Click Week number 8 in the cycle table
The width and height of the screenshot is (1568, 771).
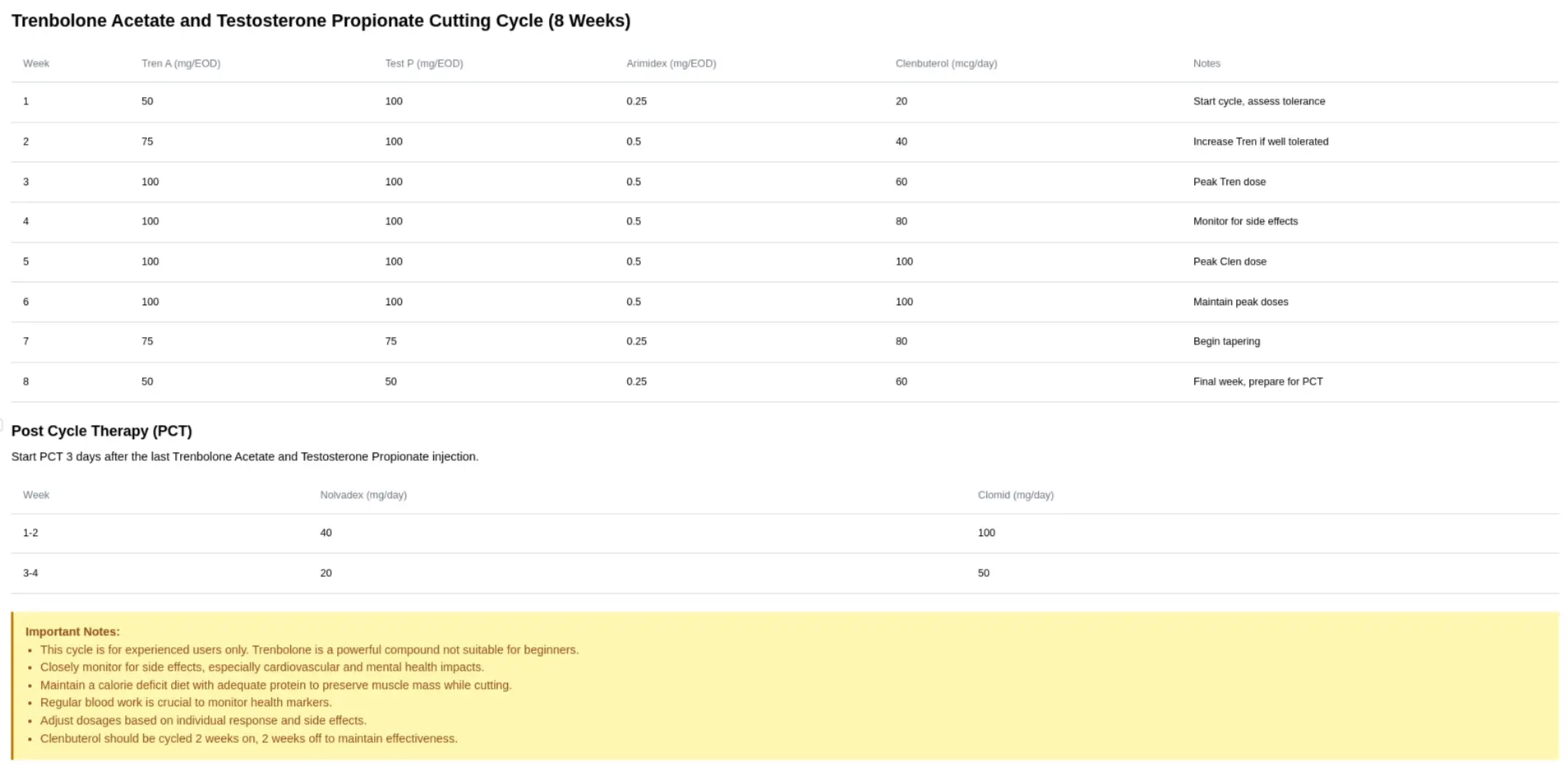26,381
